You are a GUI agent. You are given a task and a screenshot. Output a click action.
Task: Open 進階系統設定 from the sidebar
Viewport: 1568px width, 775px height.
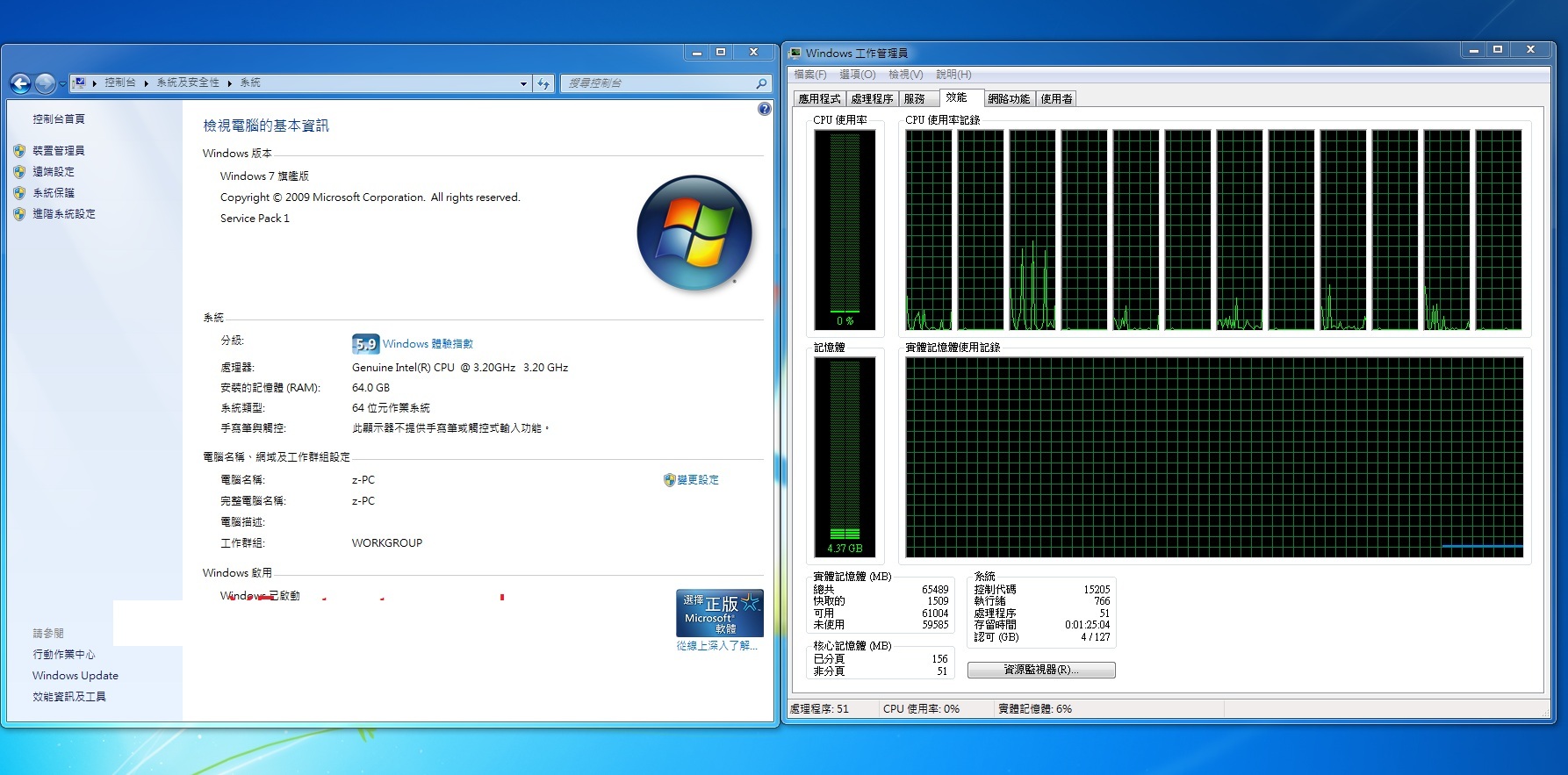(x=64, y=214)
